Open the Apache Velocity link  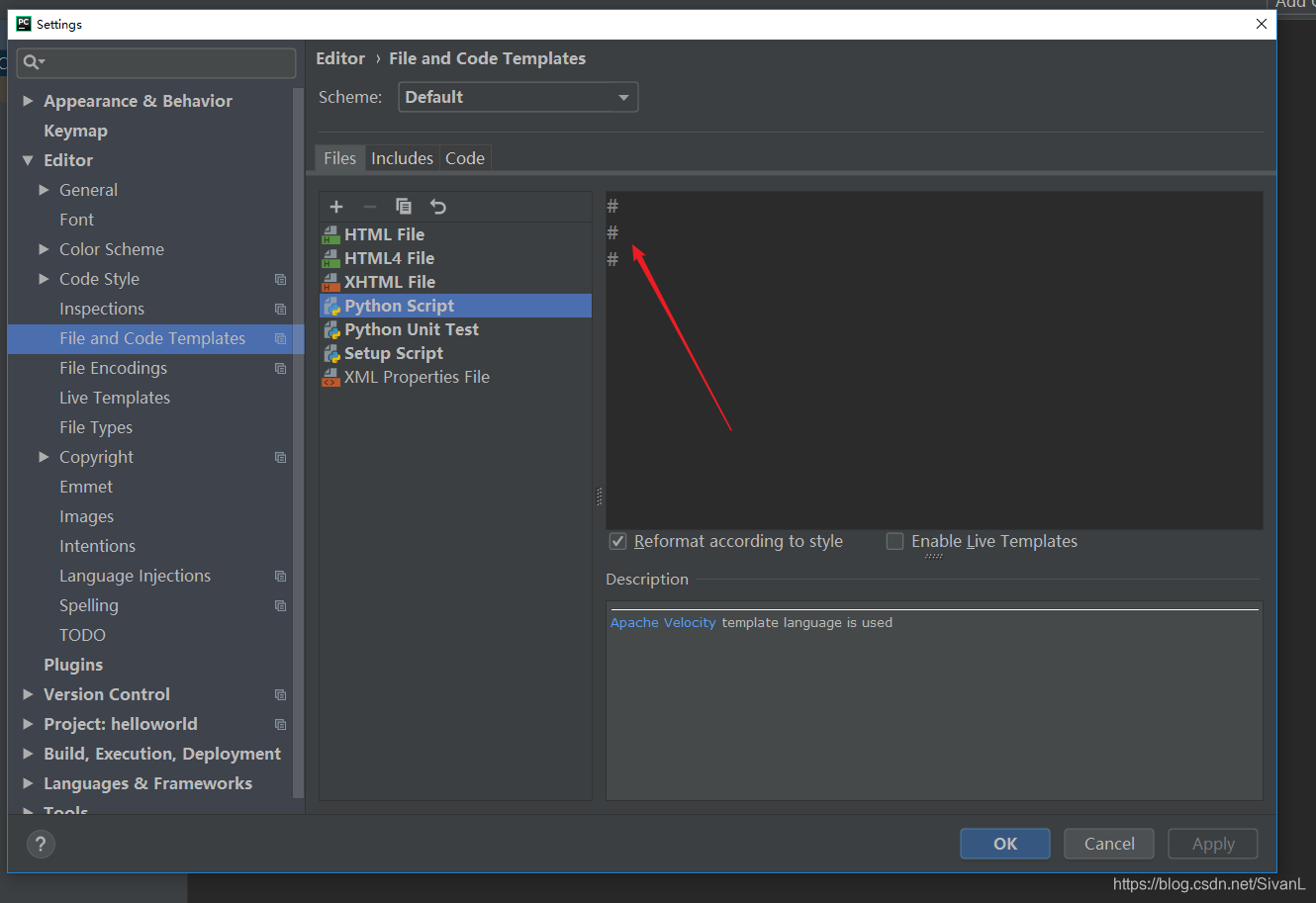(663, 622)
